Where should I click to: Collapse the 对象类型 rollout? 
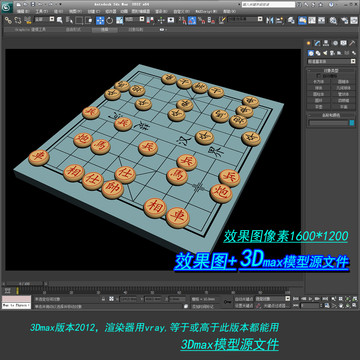[x=331, y=71]
